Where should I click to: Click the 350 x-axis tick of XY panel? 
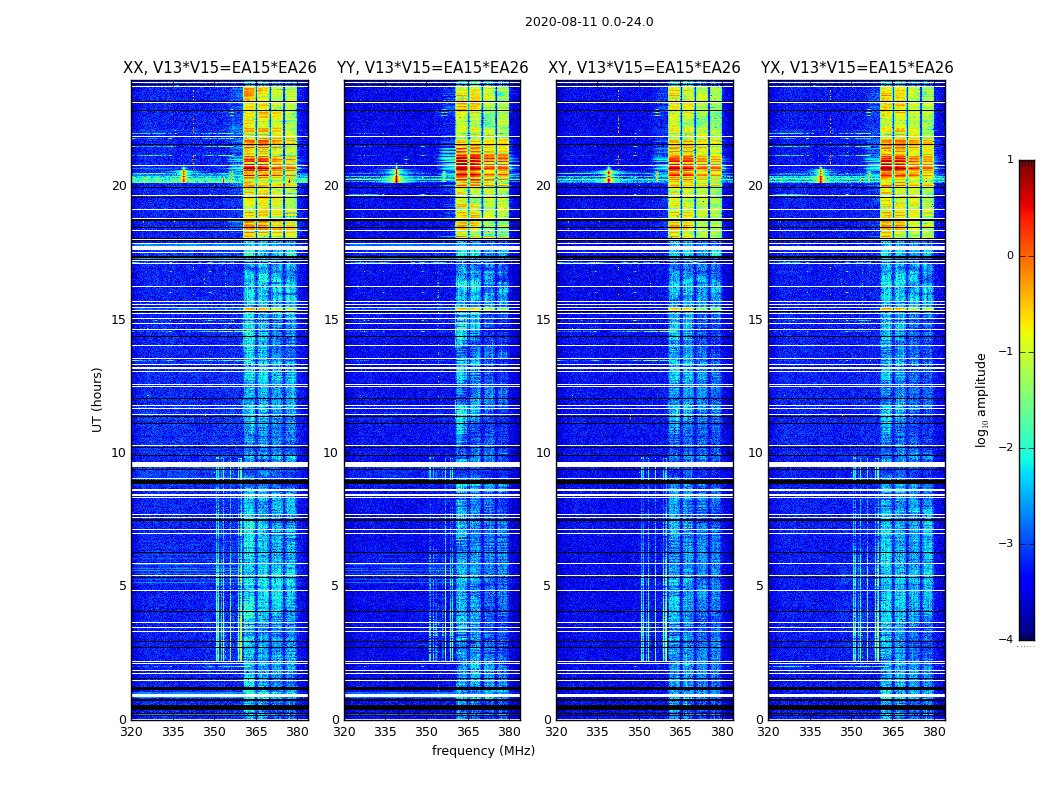click(639, 732)
